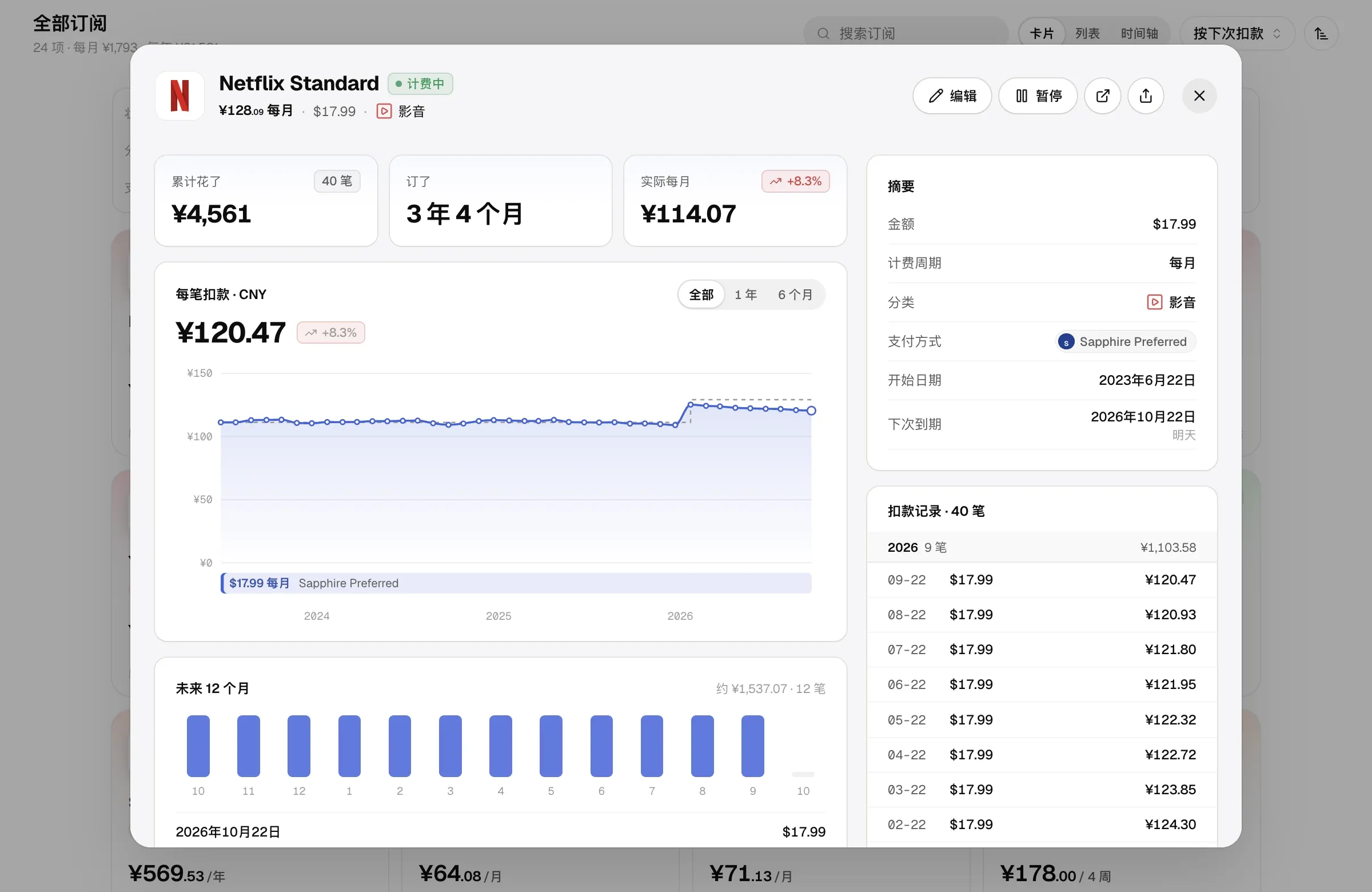Click the upcoming 2026年10月22日 charge row
The image size is (1372, 892).
tap(500, 832)
